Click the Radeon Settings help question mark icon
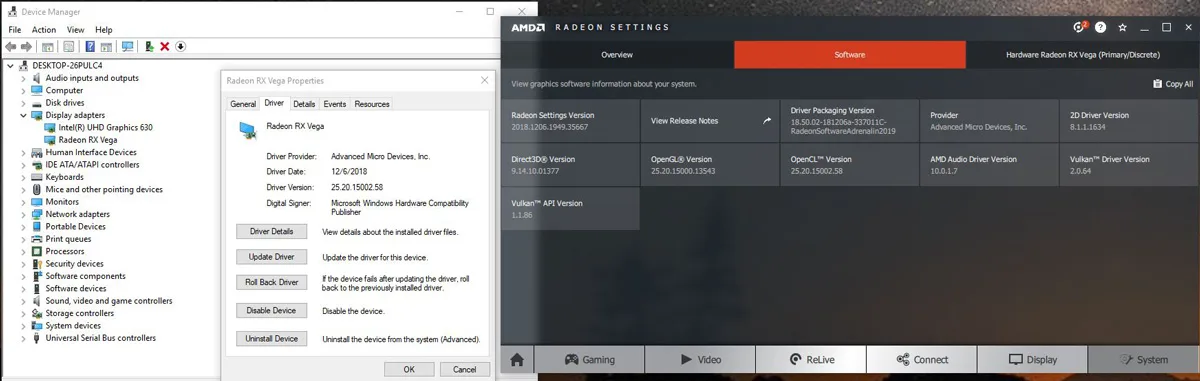Viewport: 1200px width, 381px height. tap(1101, 27)
